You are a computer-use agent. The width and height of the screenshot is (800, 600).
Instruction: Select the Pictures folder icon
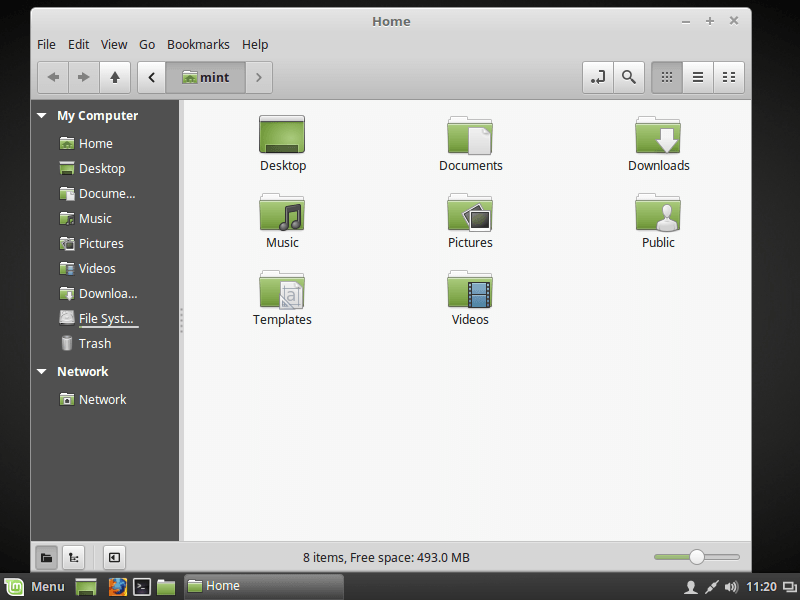pyautogui.click(x=470, y=212)
